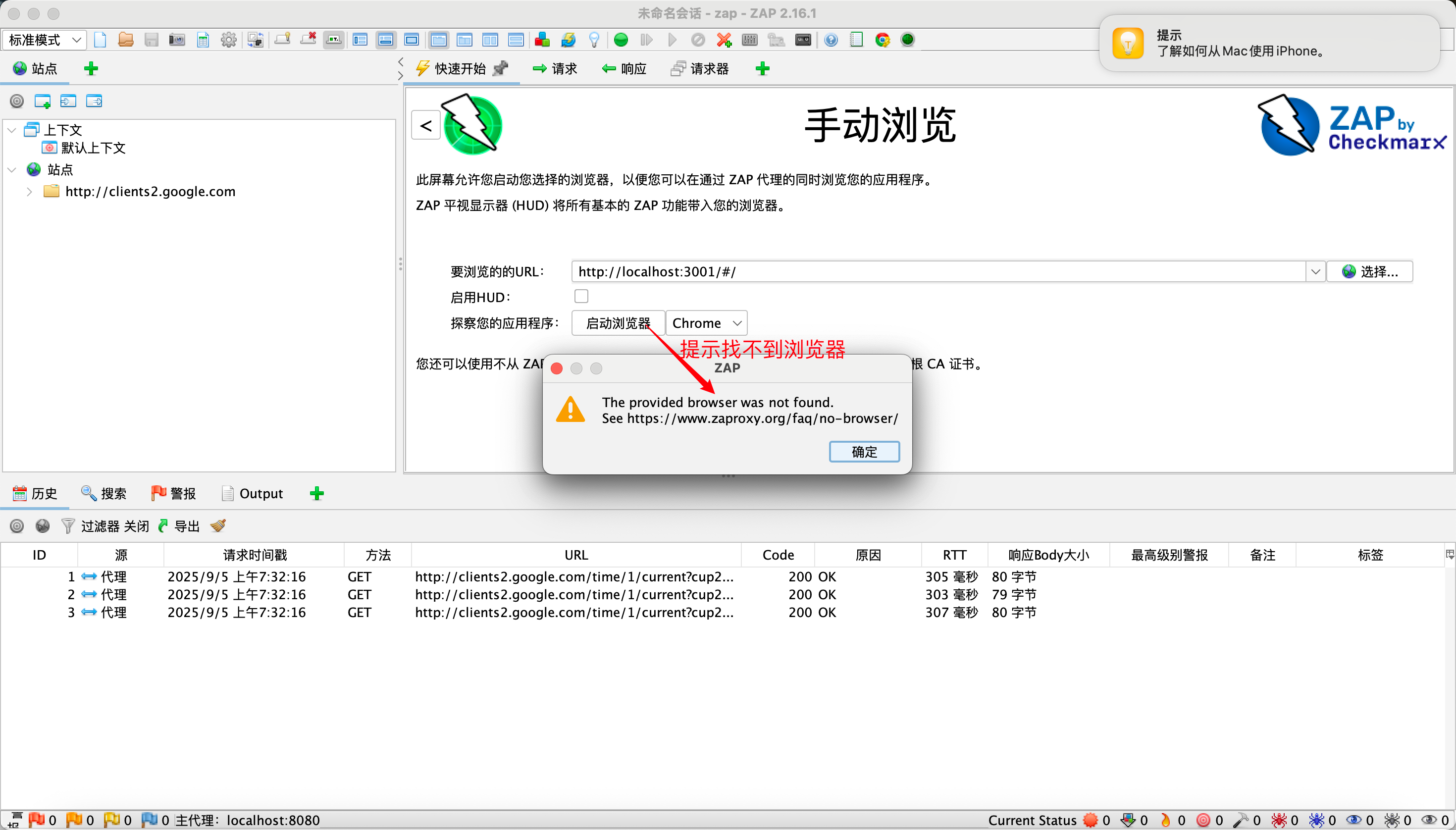Click the Continue play arrow icon
Viewport: 1456px width, 830px height.
coord(672,40)
